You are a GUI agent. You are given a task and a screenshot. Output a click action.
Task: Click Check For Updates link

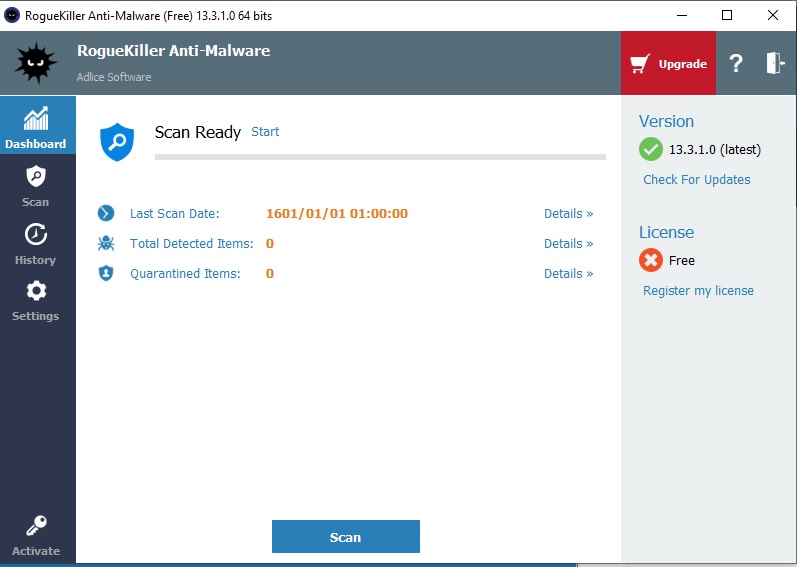pyautogui.click(x=696, y=179)
